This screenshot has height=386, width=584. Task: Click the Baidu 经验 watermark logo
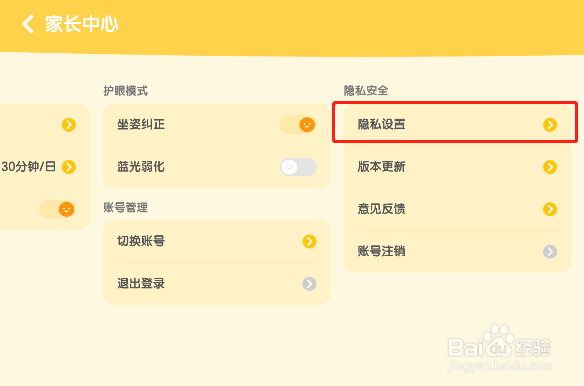pos(499,347)
